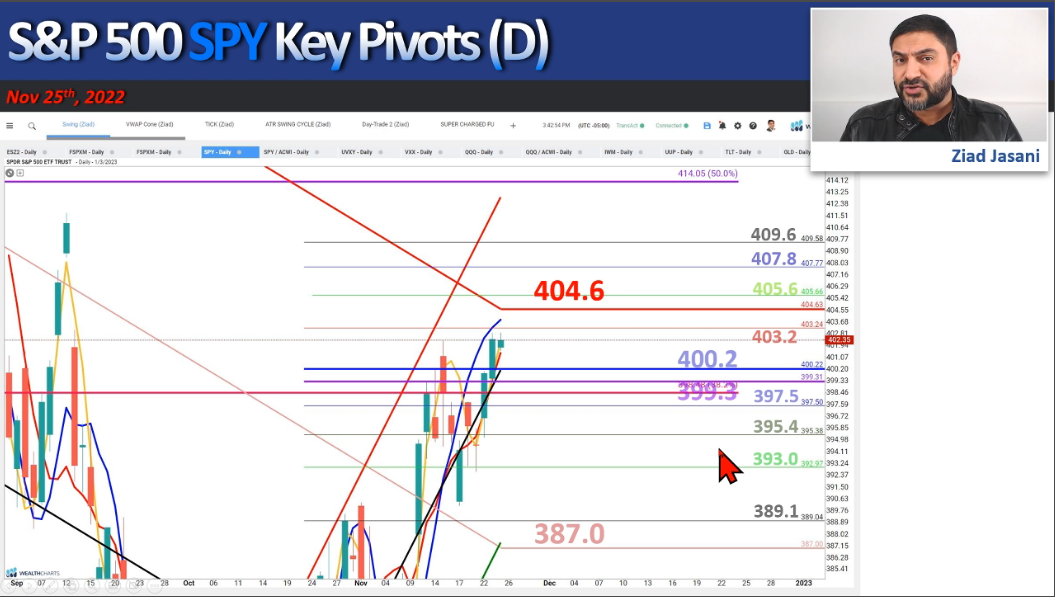
Task: Save the layout with the floppy icon
Action: click(x=706, y=126)
